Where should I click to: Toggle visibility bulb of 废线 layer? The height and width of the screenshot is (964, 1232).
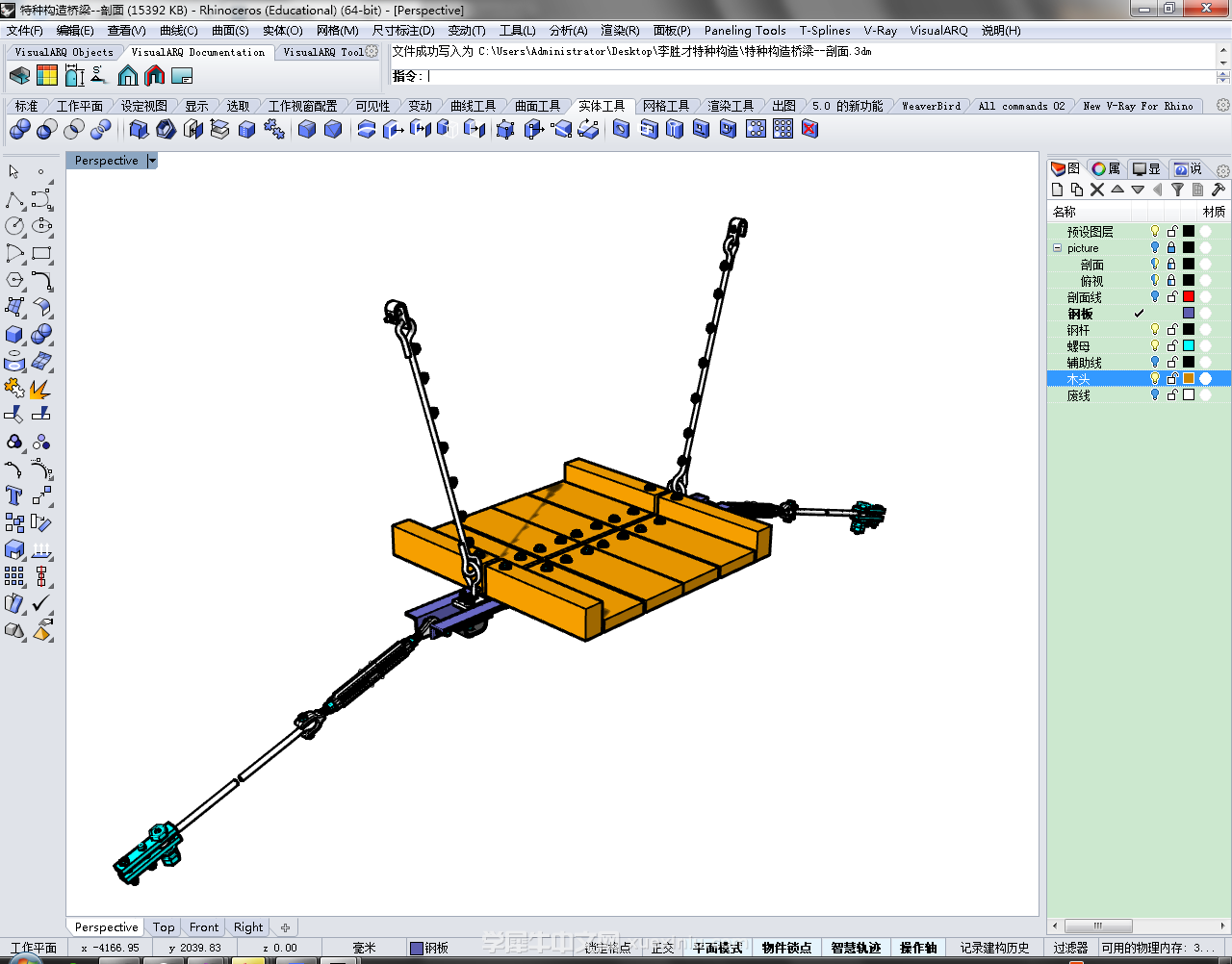tap(1155, 394)
